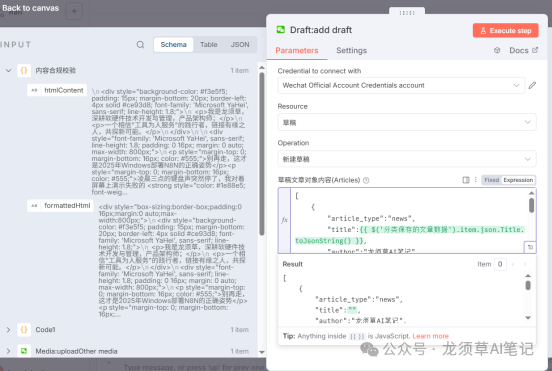Click the Result panel vertical scrollbar
The height and width of the screenshot is (371, 552).
point(528,285)
